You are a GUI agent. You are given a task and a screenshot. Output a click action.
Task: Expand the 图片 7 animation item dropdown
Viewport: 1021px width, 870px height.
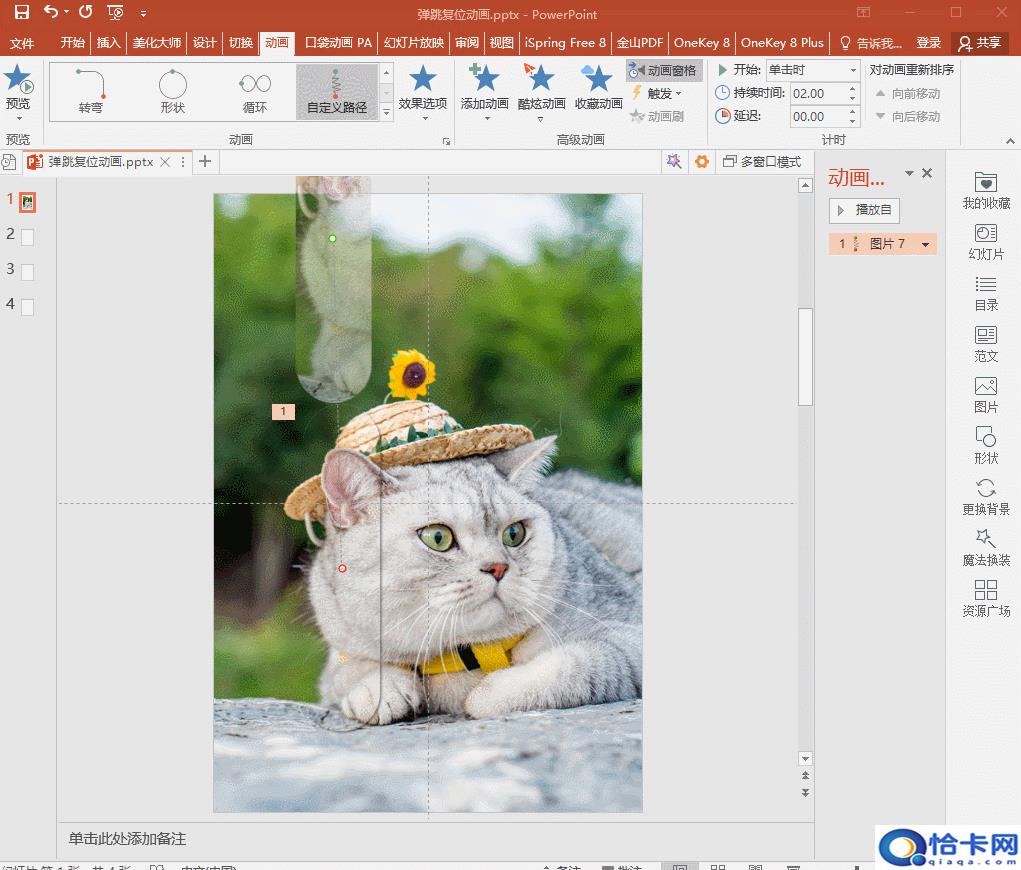(926, 244)
